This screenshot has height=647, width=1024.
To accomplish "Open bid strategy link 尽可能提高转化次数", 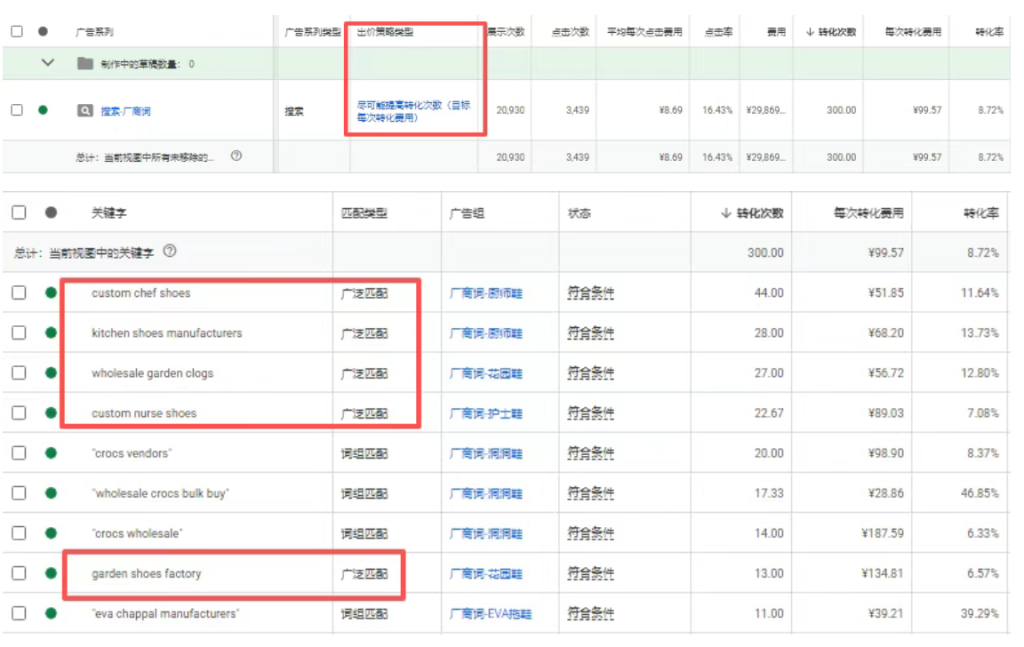I will click(413, 110).
